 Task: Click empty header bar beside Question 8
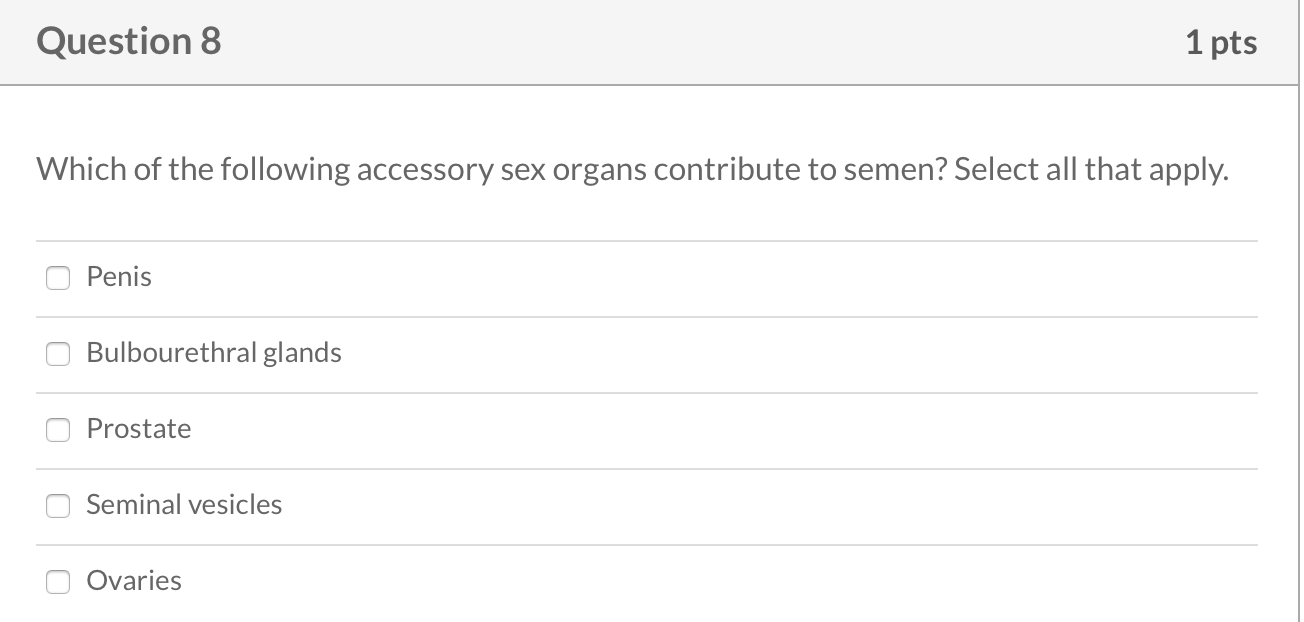(x=700, y=43)
